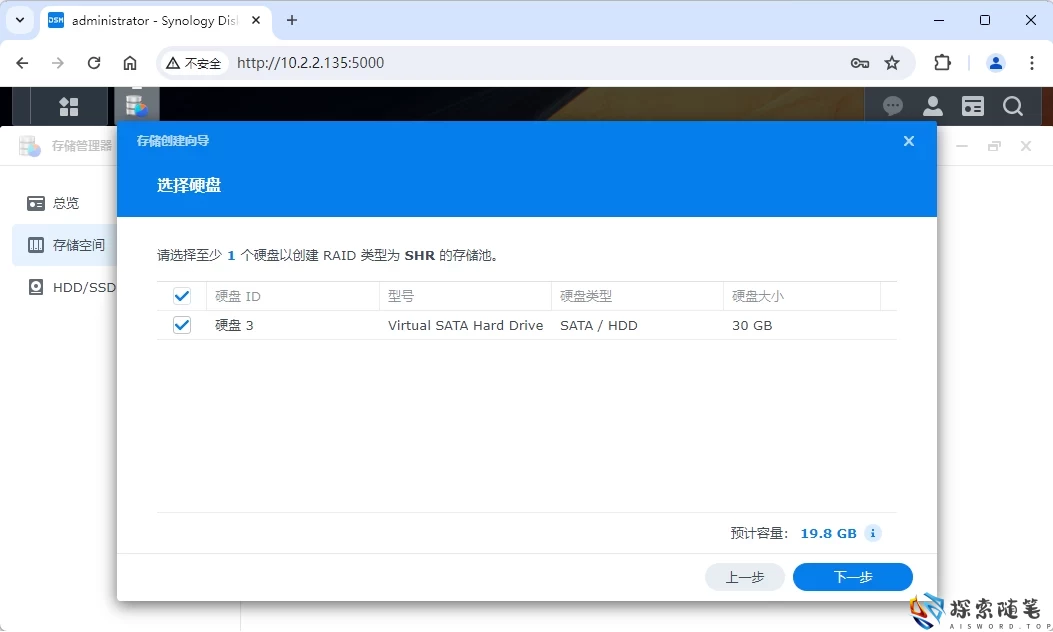Click the browser refresh icon

(94, 62)
